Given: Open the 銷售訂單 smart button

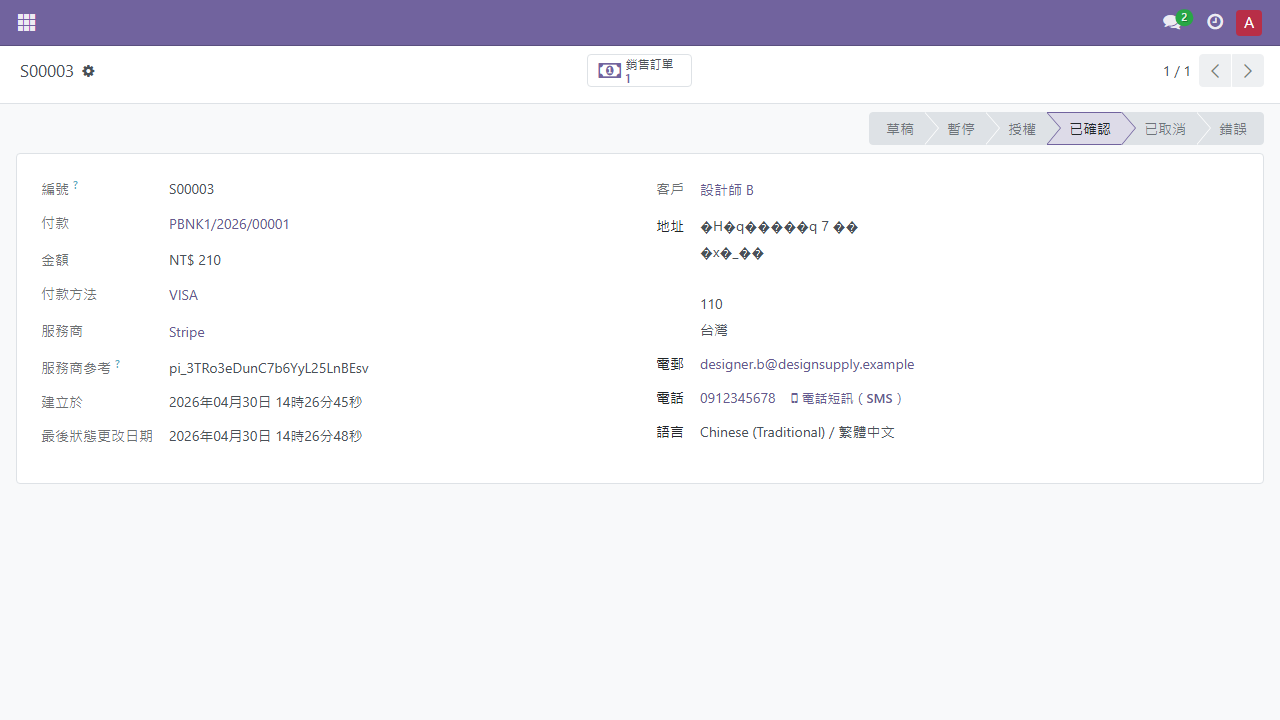Looking at the screenshot, I should click(639, 71).
